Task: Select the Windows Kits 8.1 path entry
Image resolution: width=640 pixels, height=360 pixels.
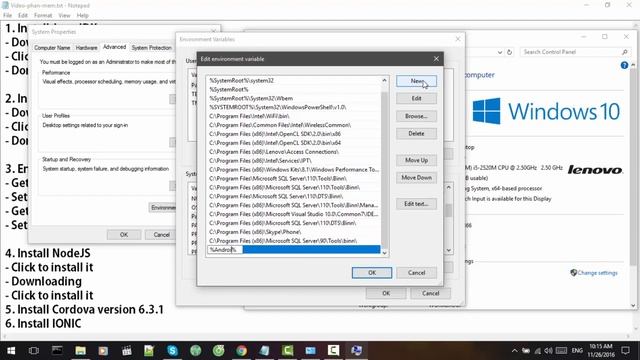Action: (293, 169)
